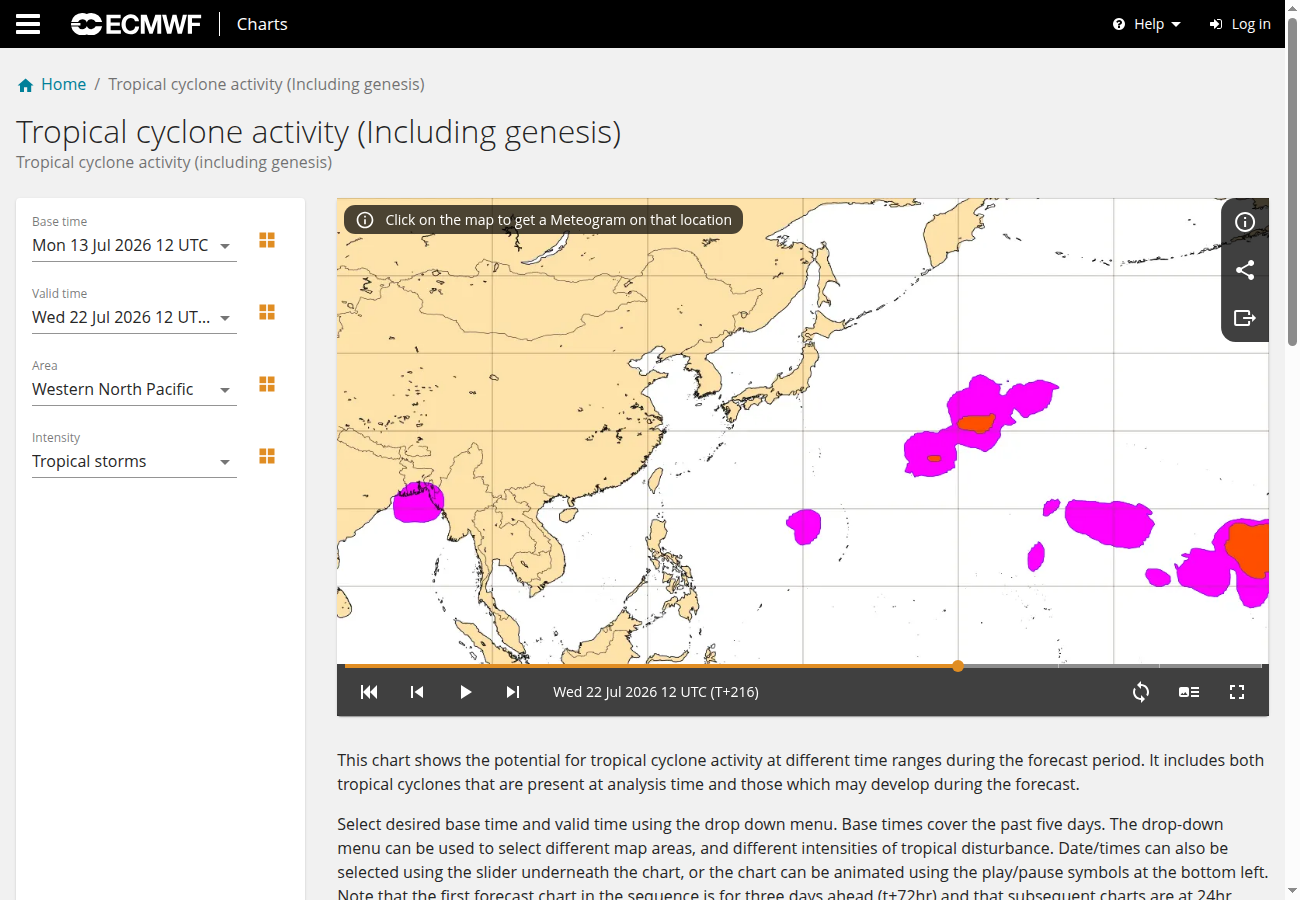Open the Help menu
The image size is (1300, 900).
1147,24
